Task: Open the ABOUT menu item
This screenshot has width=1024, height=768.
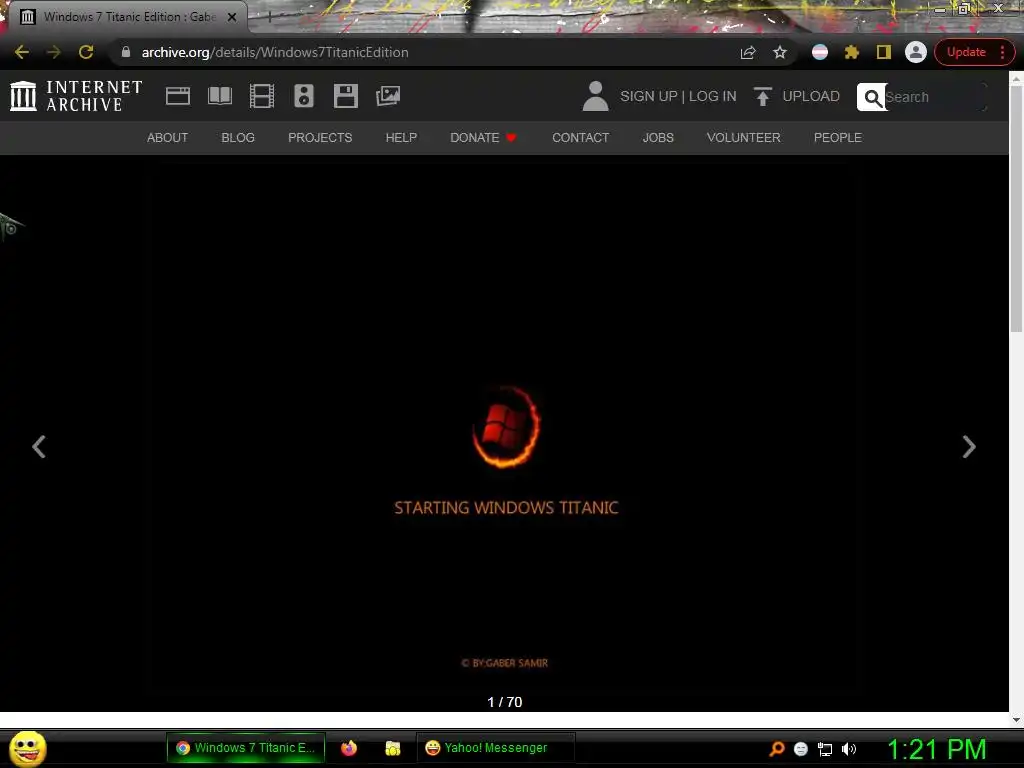Action: 167,138
